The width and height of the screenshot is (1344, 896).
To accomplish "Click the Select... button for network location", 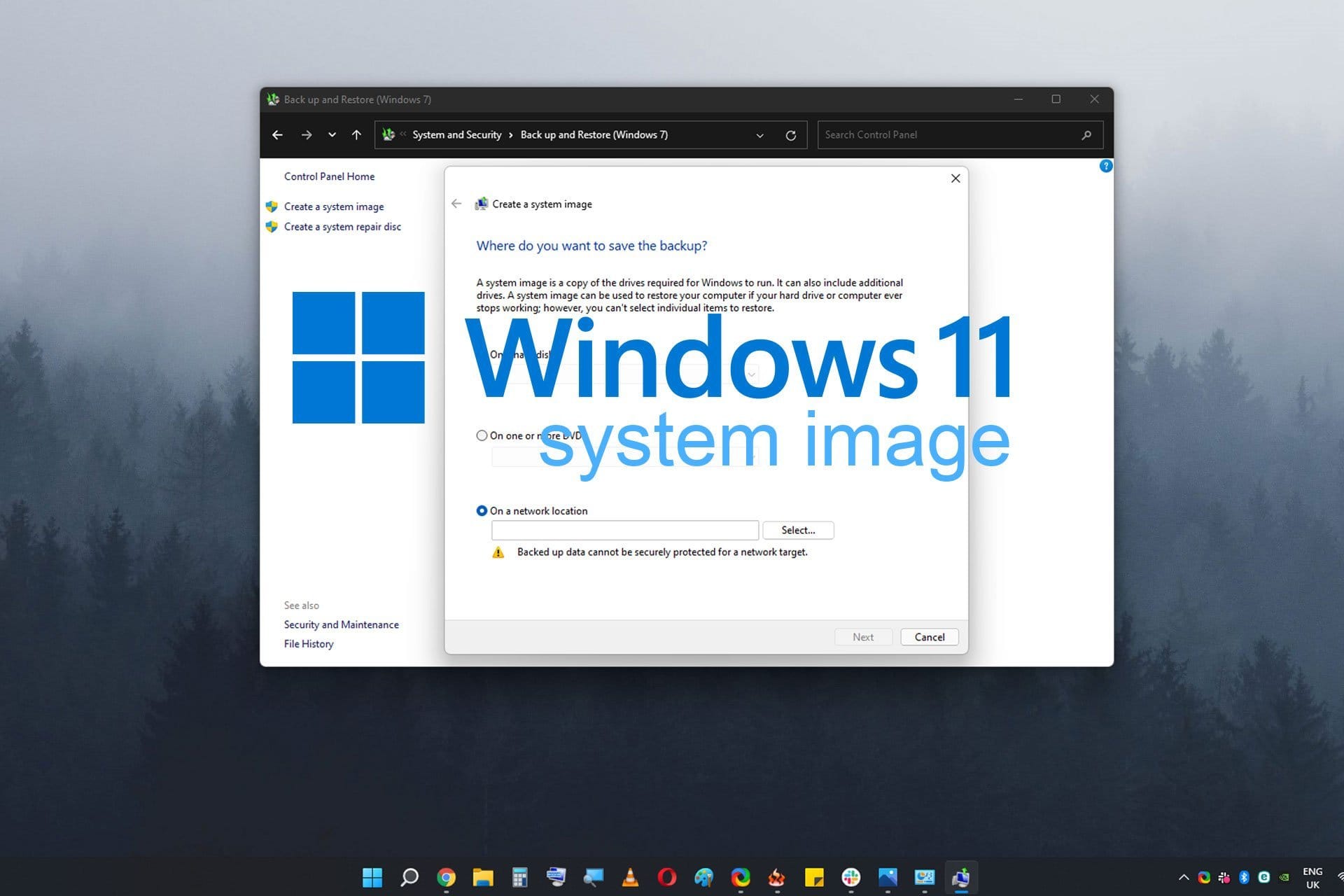I will (798, 531).
